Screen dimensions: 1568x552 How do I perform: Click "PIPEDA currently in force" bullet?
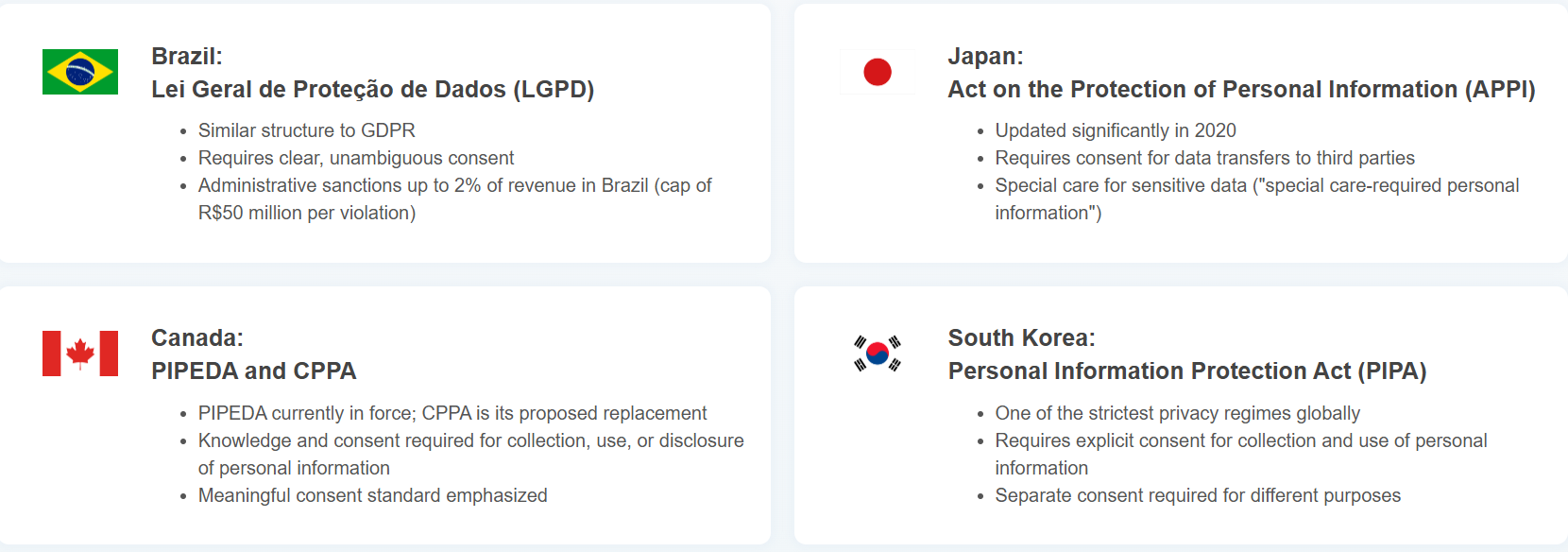(x=452, y=413)
